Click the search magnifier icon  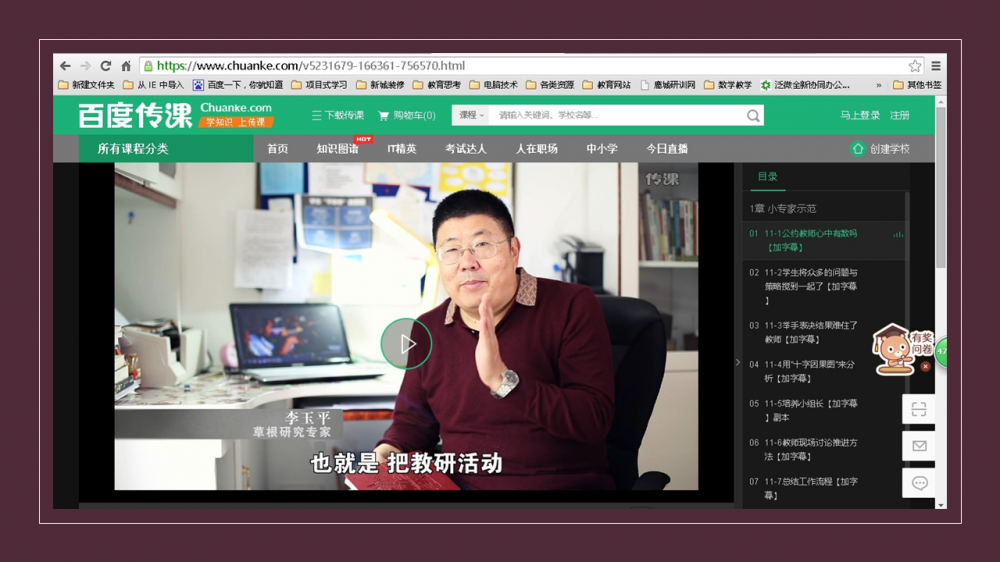(753, 116)
